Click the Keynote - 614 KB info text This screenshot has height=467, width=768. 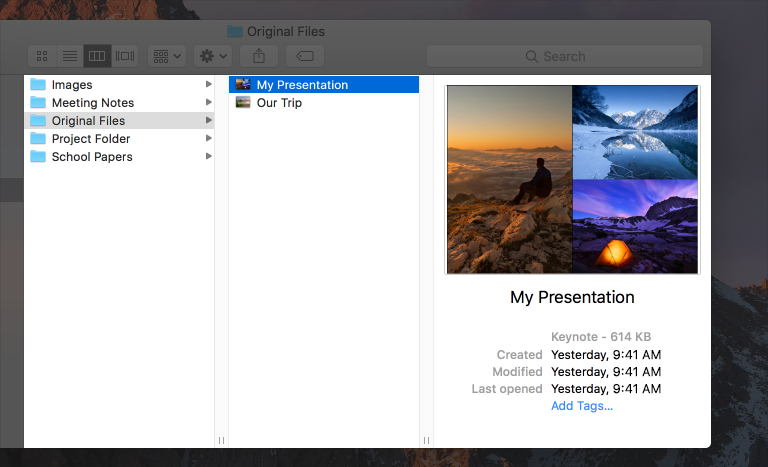point(601,337)
